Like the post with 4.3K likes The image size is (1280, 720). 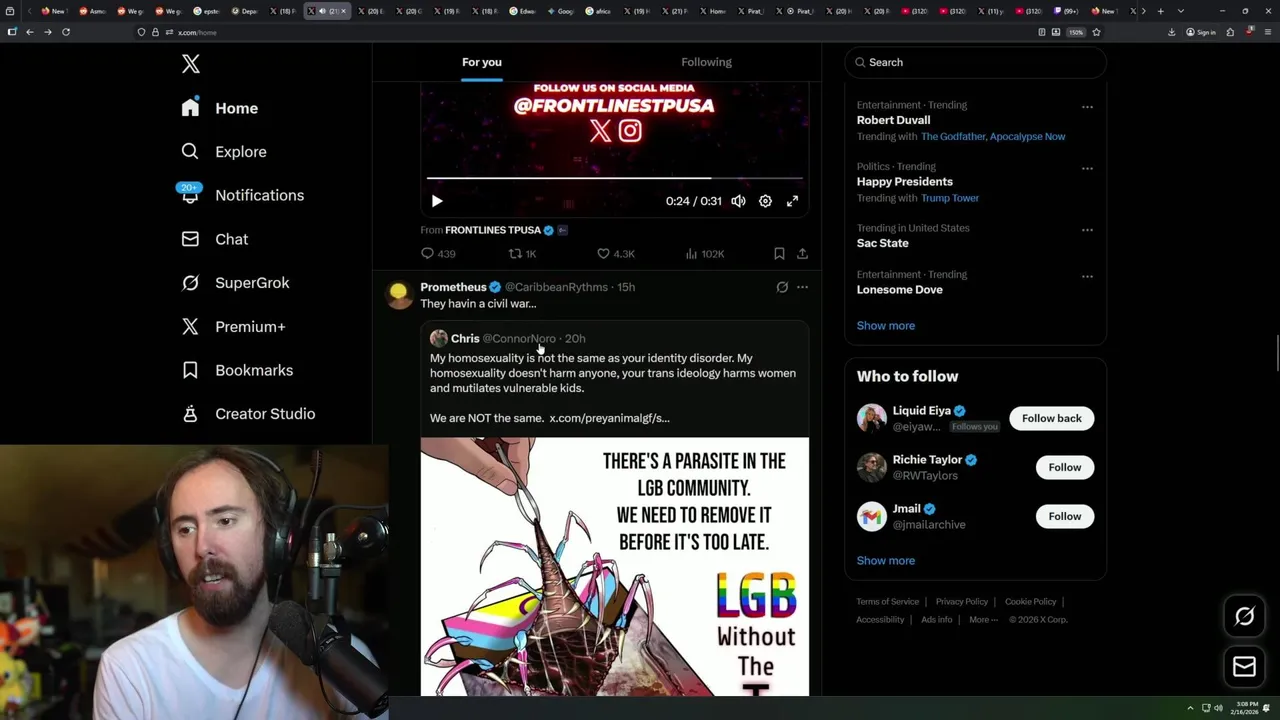tap(615, 254)
